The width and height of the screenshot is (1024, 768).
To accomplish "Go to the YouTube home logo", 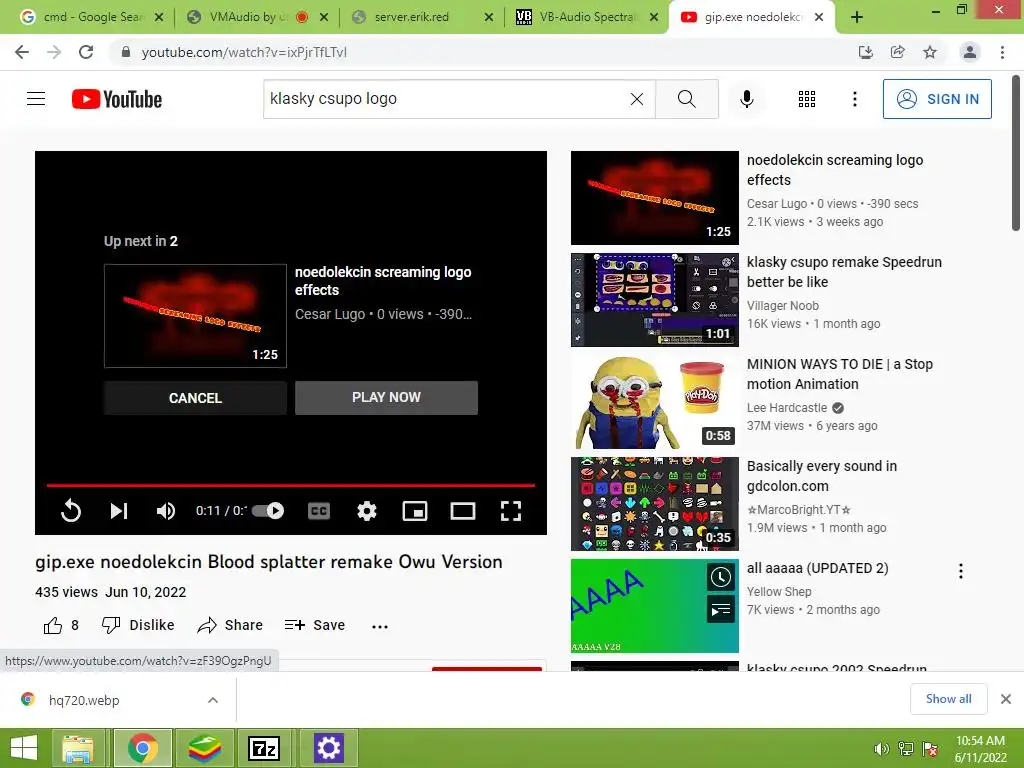I will pyautogui.click(x=117, y=99).
